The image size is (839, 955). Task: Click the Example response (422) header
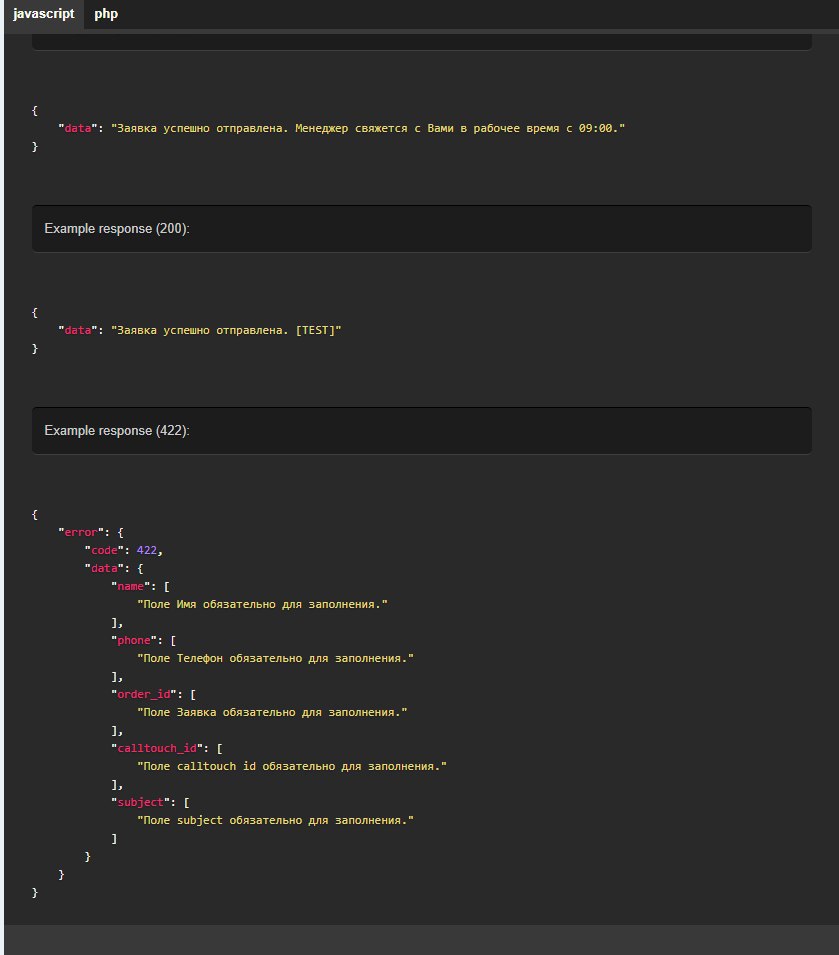421,431
